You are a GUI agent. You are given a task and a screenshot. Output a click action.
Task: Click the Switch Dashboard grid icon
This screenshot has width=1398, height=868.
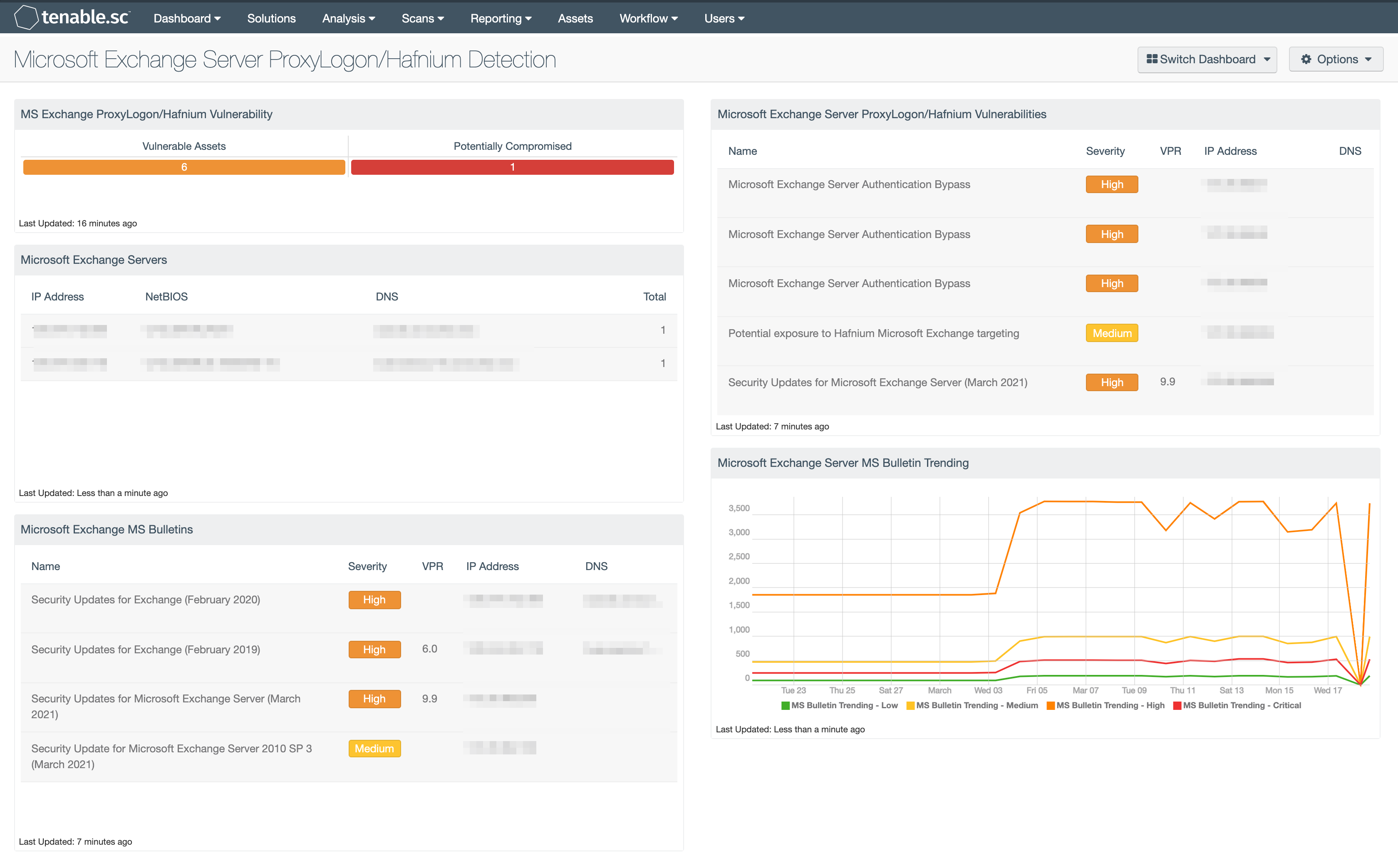1152,59
